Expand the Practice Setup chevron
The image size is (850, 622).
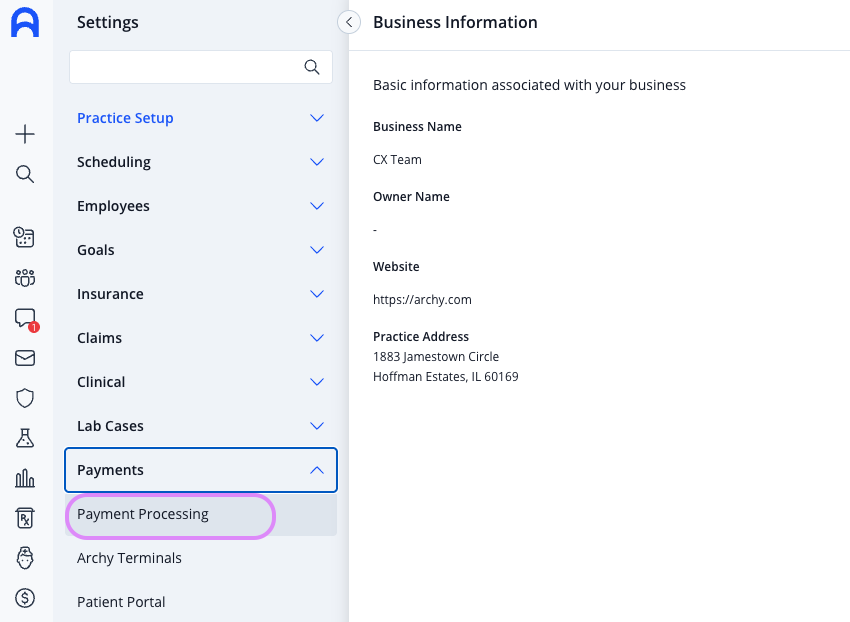317,118
